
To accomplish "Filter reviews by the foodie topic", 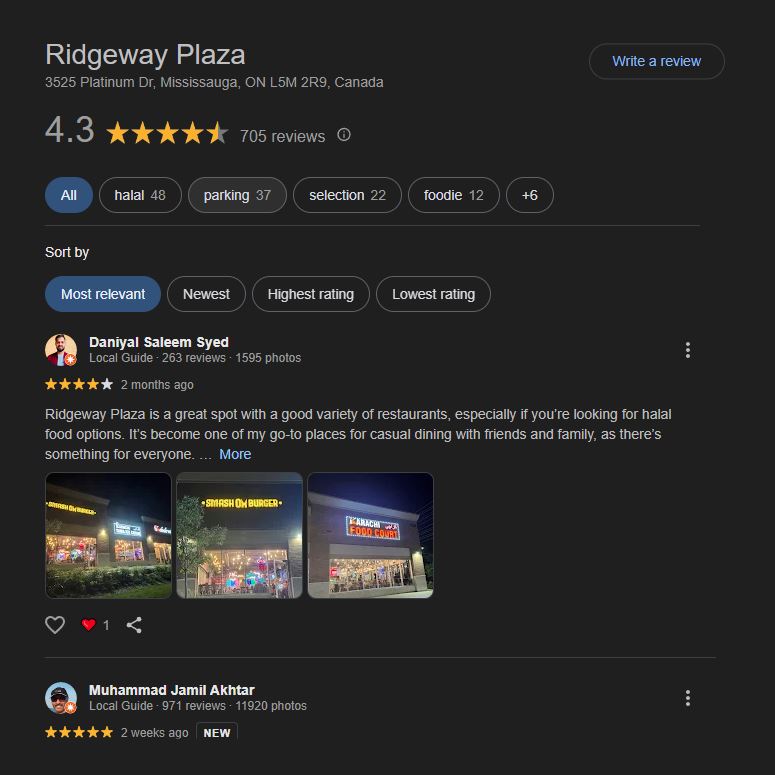I will [453, 195].
